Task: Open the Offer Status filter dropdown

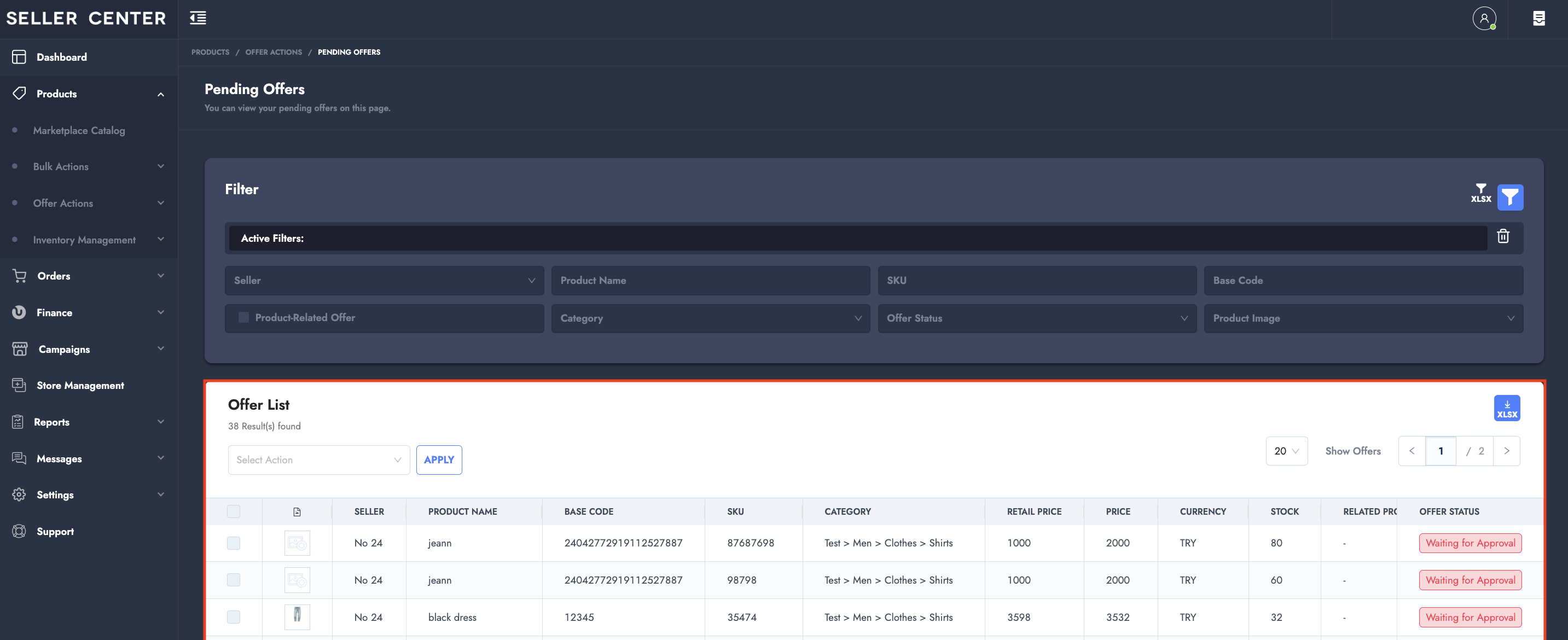Action: (1037, 318)
